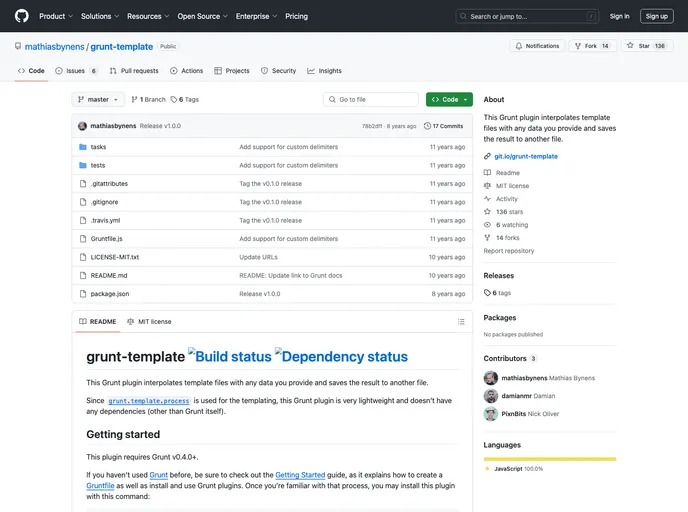The image size is (688, 512).
Task: Click mathiasbynens contributor avatar
Action: point(491,378)
